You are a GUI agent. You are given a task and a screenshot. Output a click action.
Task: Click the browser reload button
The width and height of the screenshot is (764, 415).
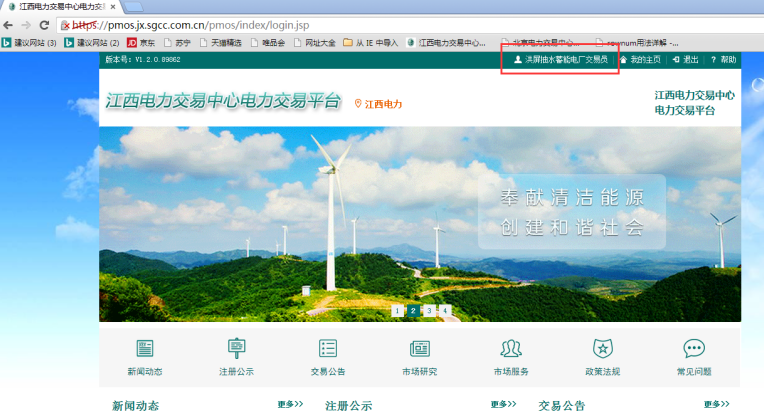coord(45,25)
